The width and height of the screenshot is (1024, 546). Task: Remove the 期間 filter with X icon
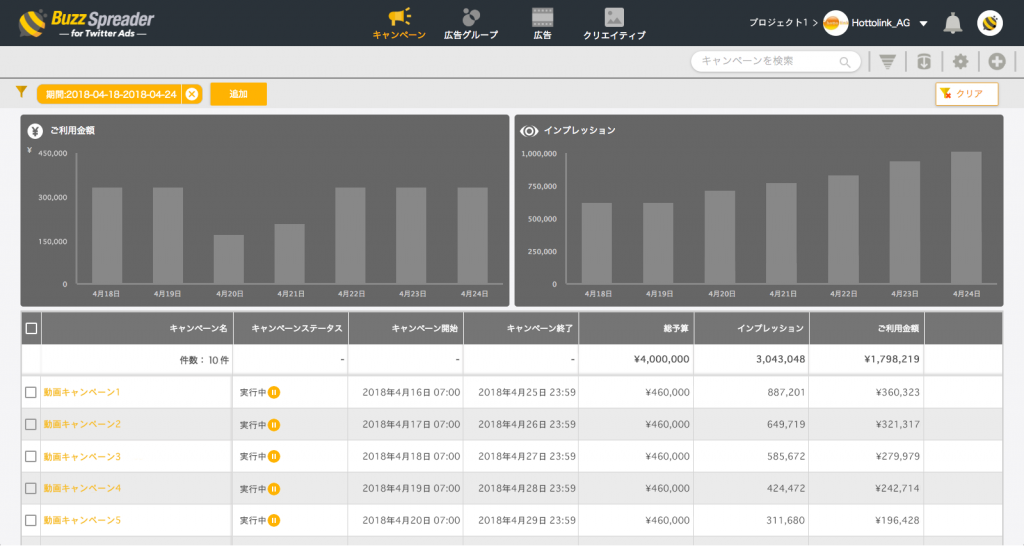[191, 94]
